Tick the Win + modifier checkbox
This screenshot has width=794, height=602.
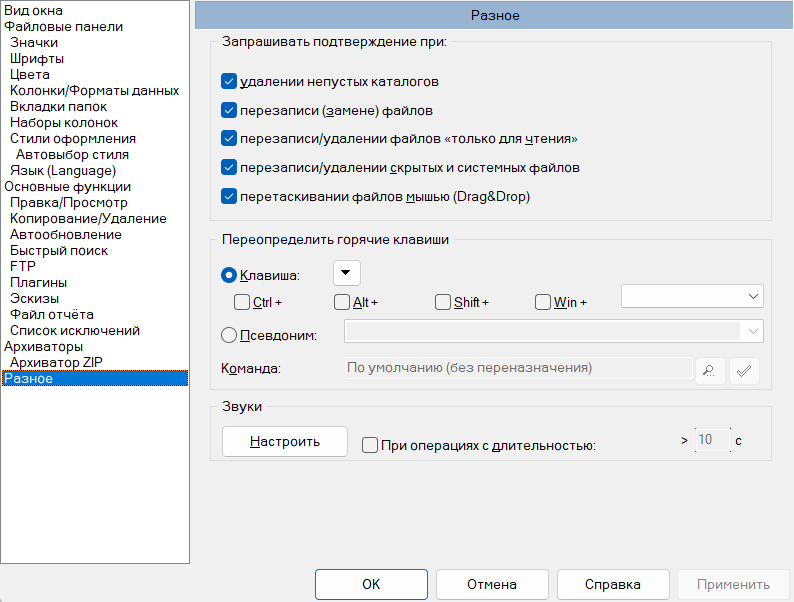pyautogui.click(x=543, y=302)
